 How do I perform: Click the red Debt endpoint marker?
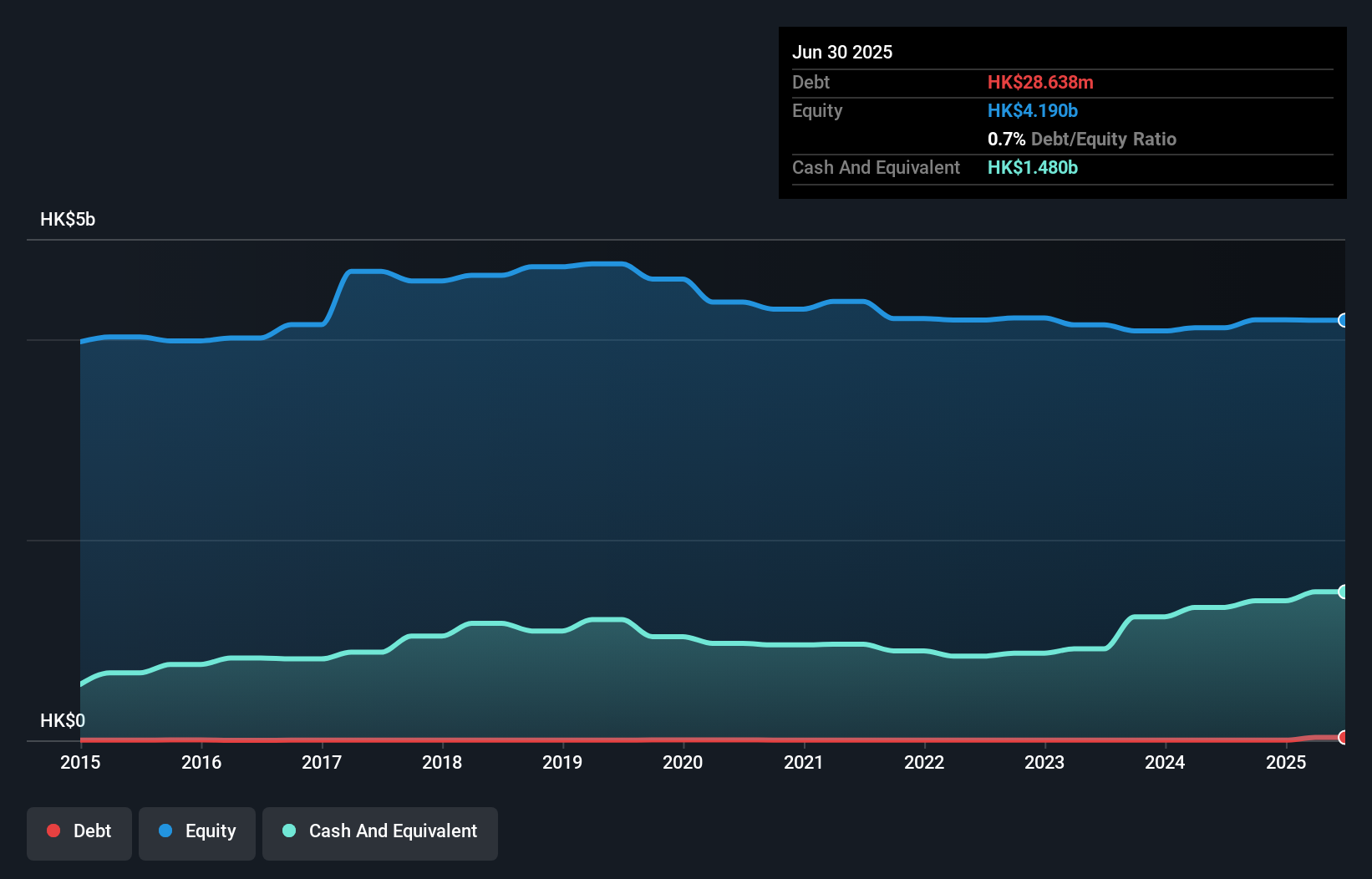point(1343,737)
